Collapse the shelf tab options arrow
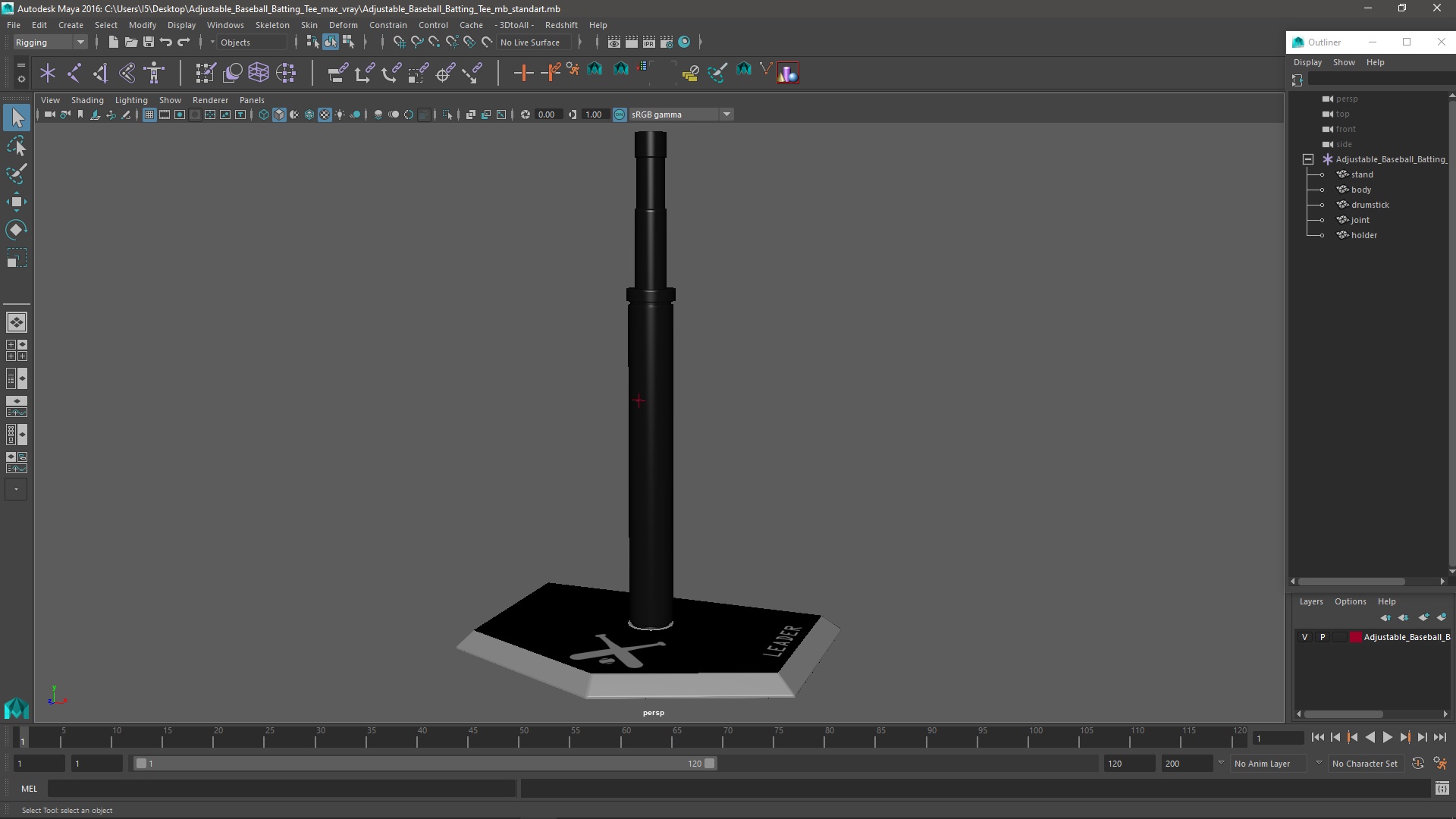Viewport: 1456px width, 819px height. coord(20,66)
